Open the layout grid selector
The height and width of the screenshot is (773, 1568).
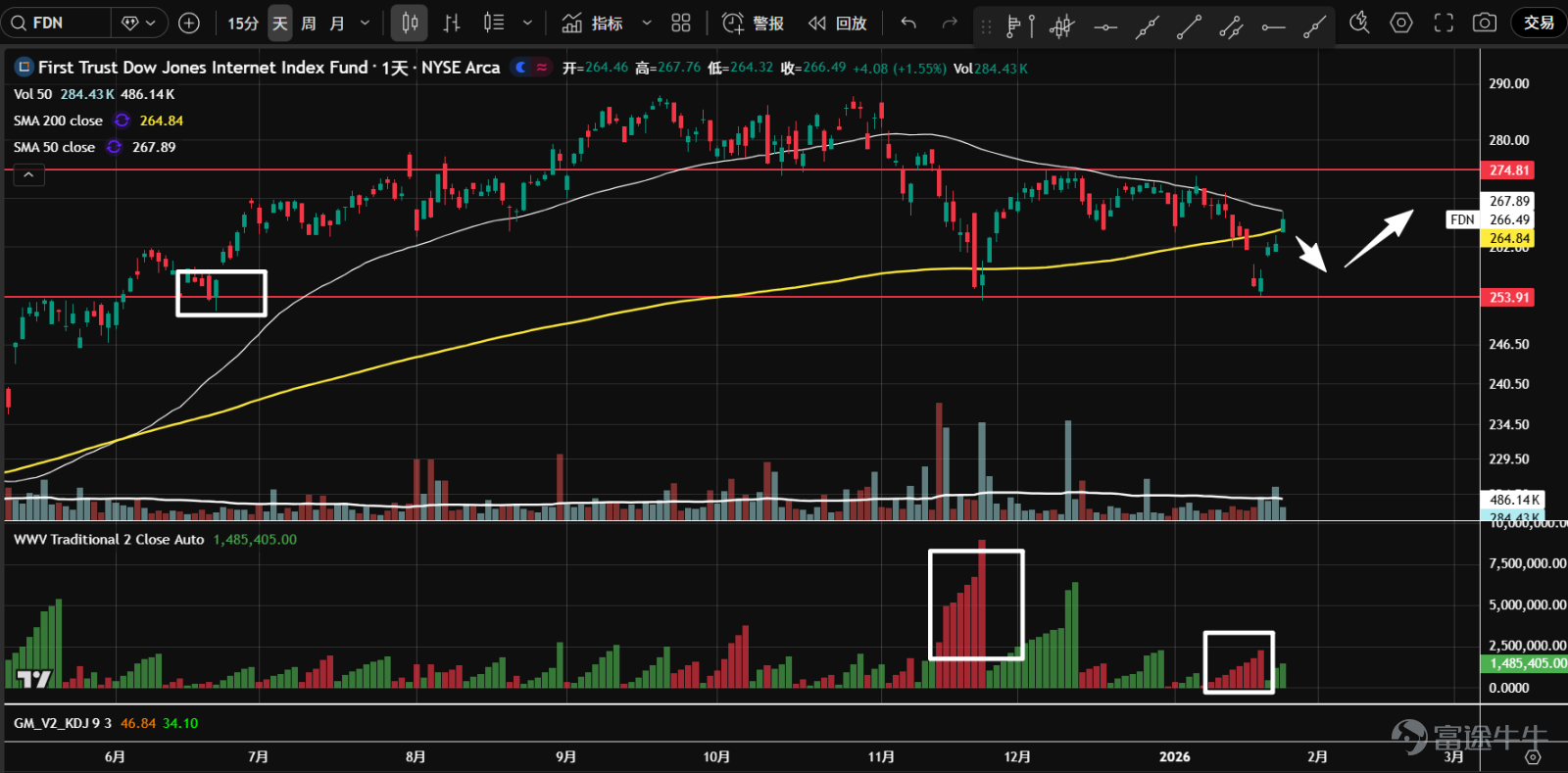(681, 23)
